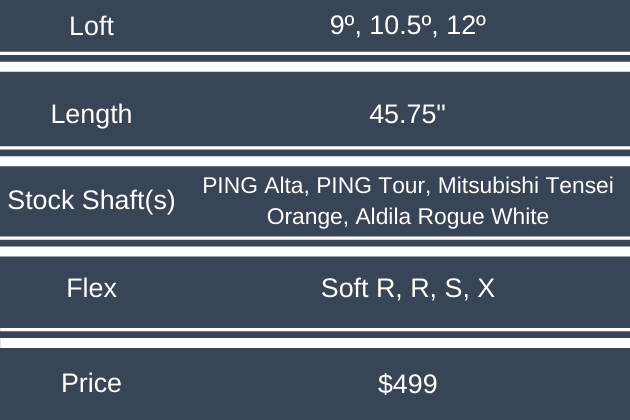Viewport: 630px width, 420px height.
Task: Click the 10.5º loft value
Action: 403,26
